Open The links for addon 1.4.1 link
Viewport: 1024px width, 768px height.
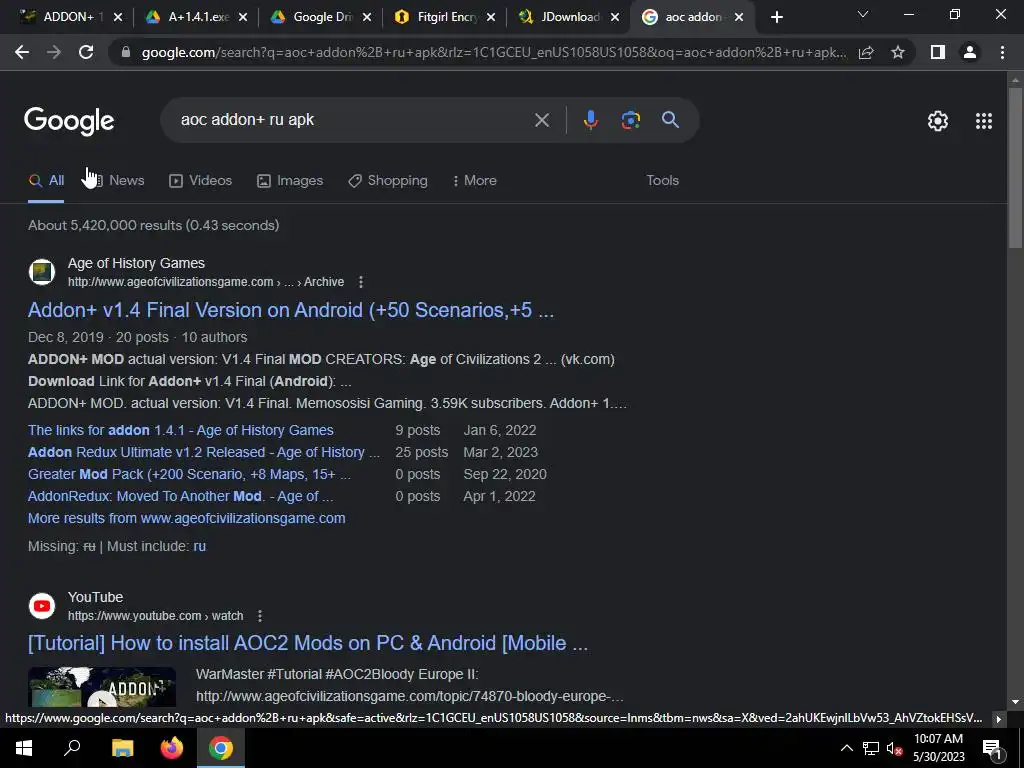point(180,430)
